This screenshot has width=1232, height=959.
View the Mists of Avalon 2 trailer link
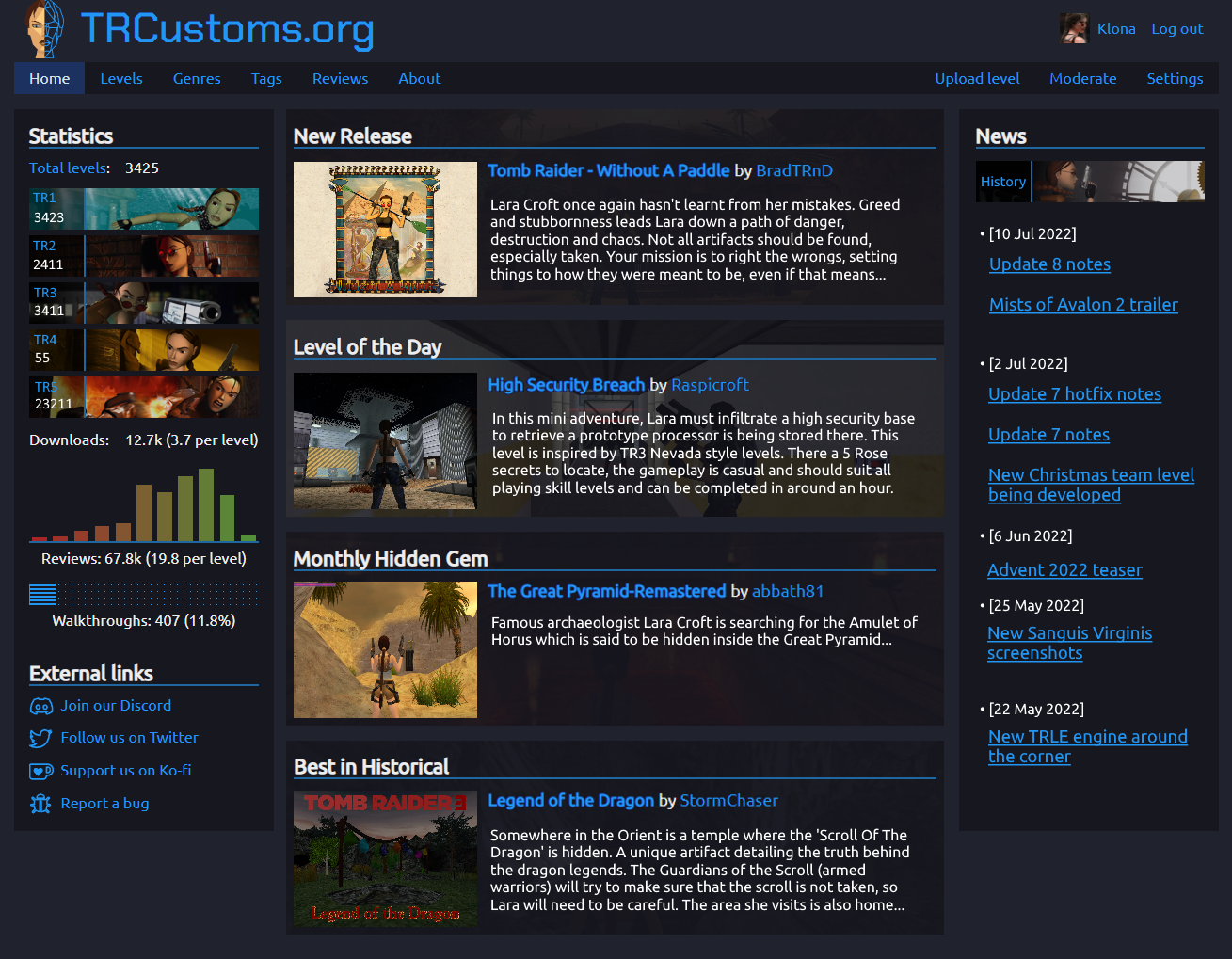click(1083, 305)
